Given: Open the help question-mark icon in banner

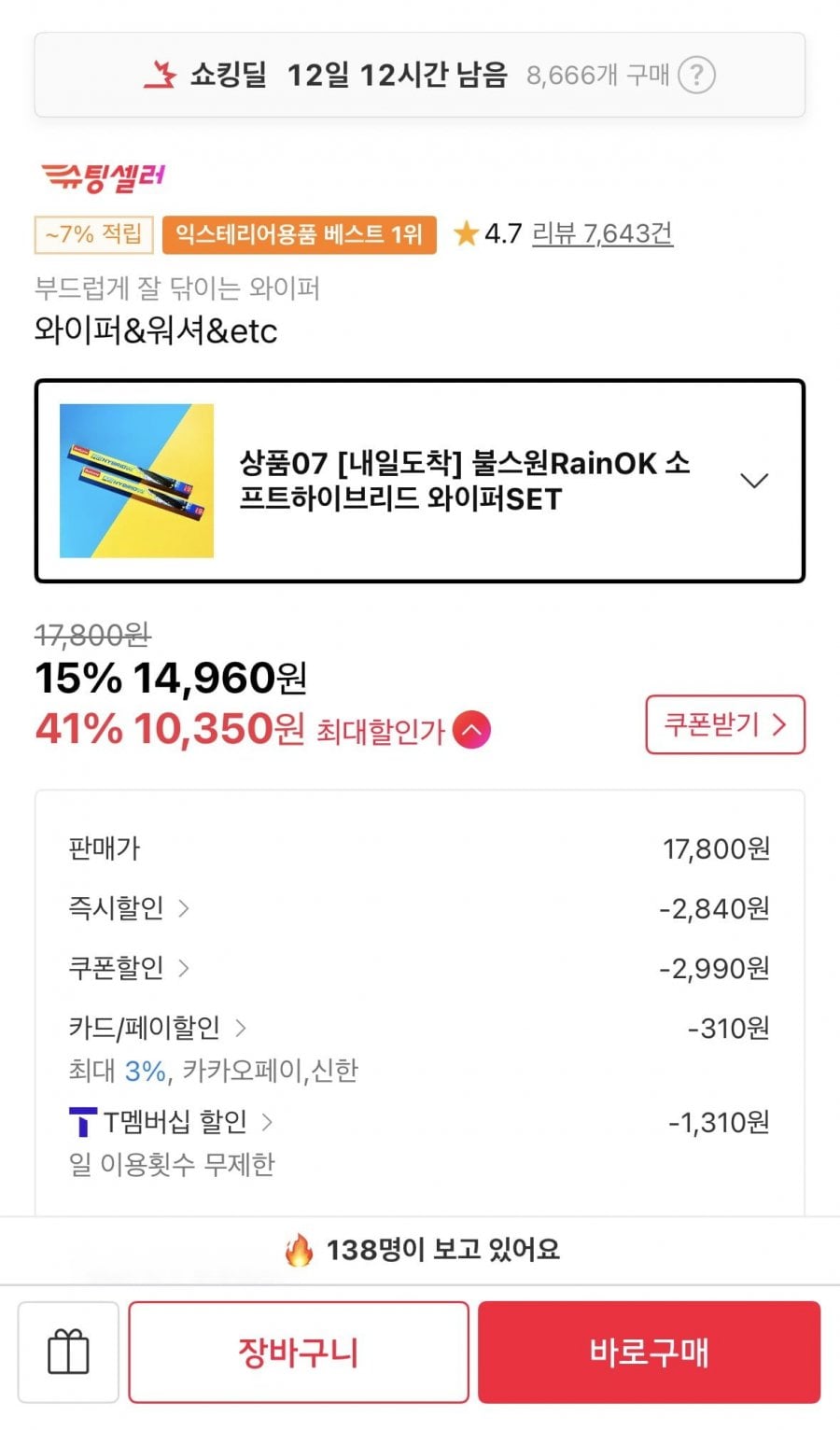Looking at the screenshot, I should tap(696, 75).
